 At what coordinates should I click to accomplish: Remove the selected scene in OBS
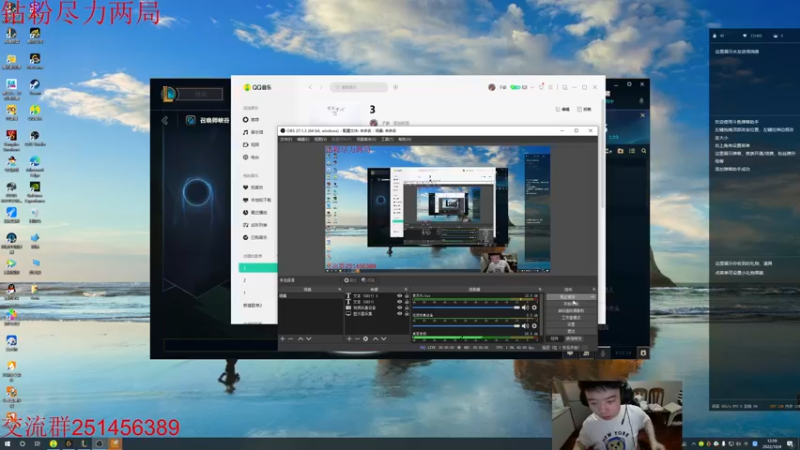[291, 339]
